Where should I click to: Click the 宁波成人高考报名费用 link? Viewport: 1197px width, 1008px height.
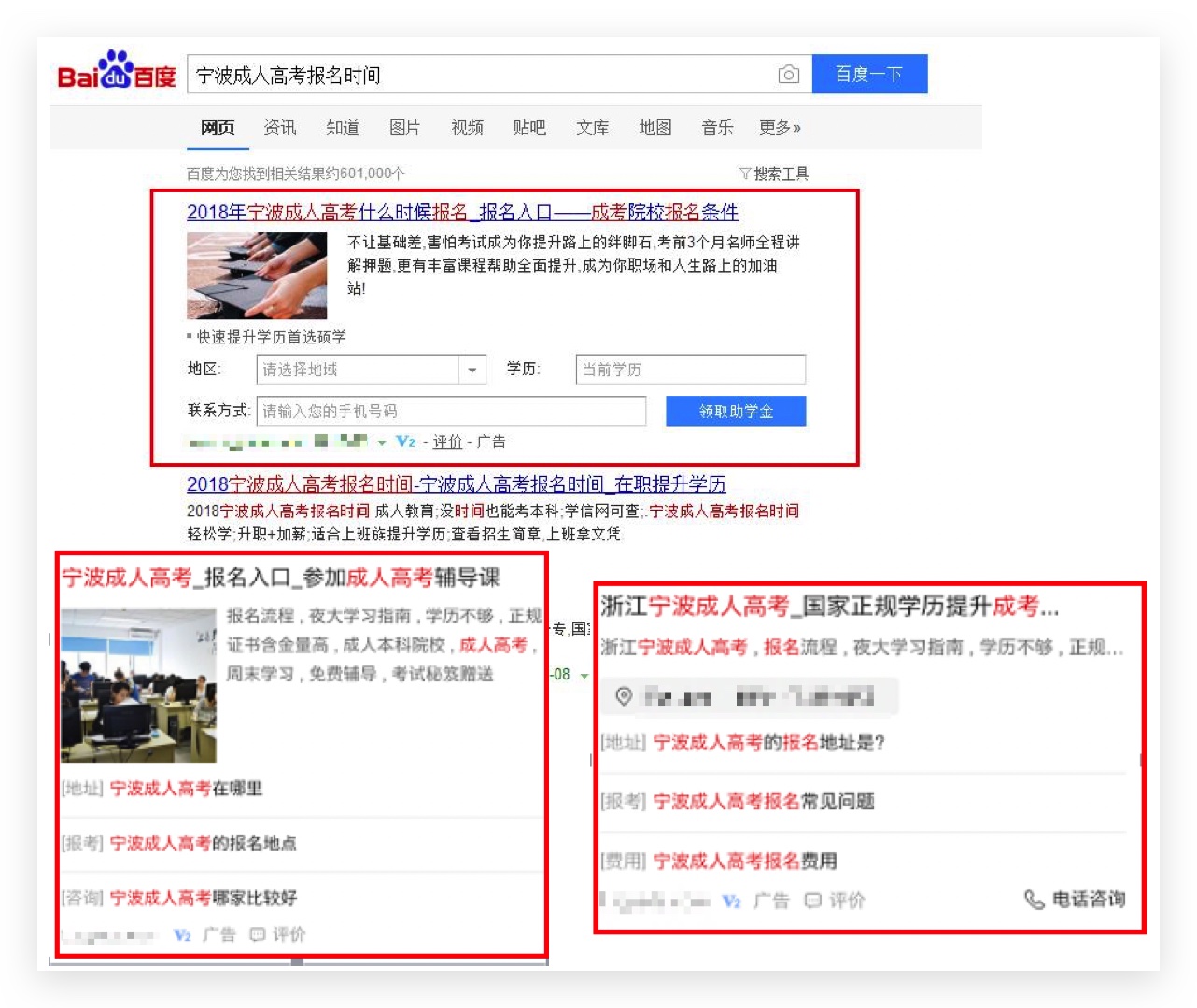743,861
